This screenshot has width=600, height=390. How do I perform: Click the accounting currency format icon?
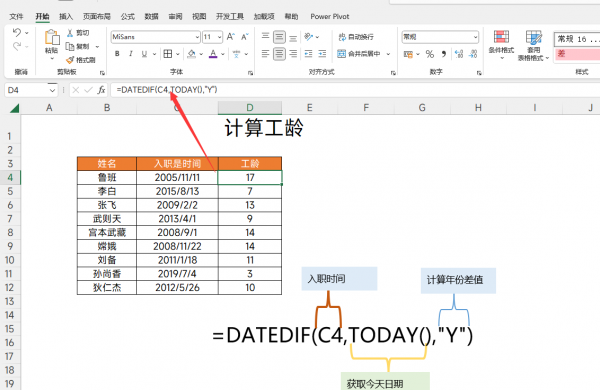tap(408, 54)
